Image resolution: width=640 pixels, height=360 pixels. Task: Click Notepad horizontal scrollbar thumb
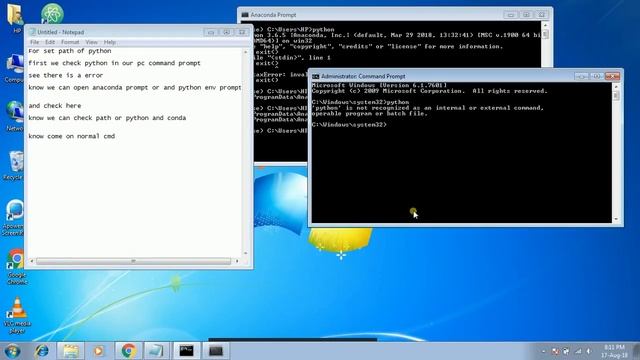click(x=133, y=261)
